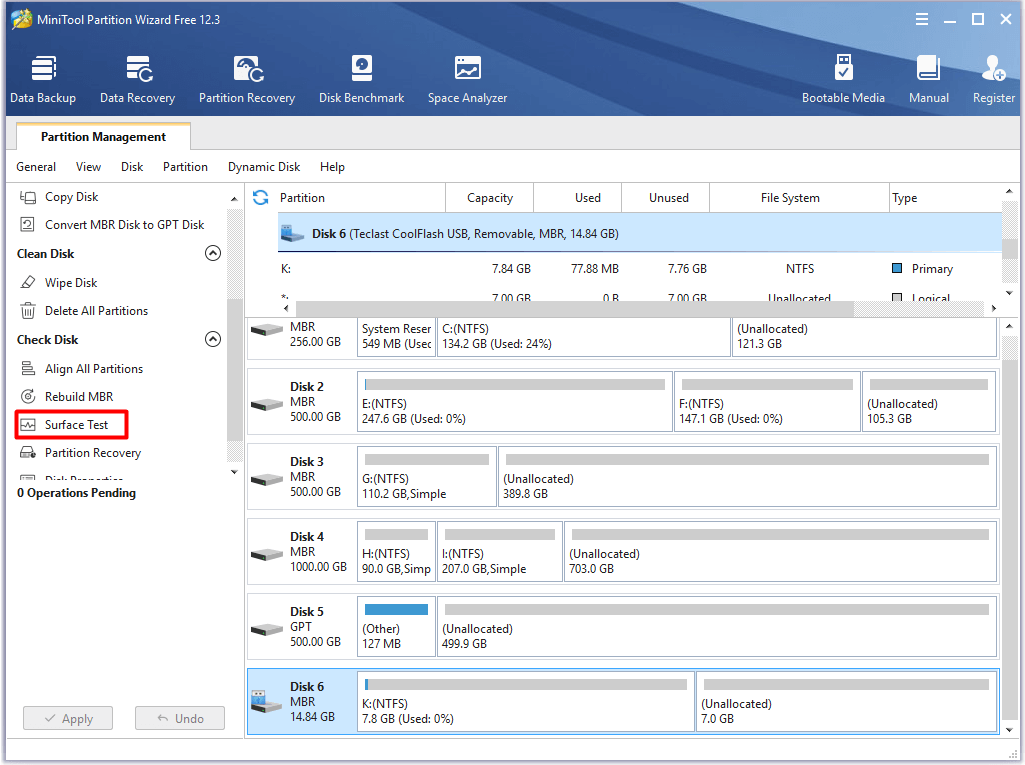Select the H:(NTFS) partition on Disk 4
Screen dimensions: 1025x765
point(396,551)
